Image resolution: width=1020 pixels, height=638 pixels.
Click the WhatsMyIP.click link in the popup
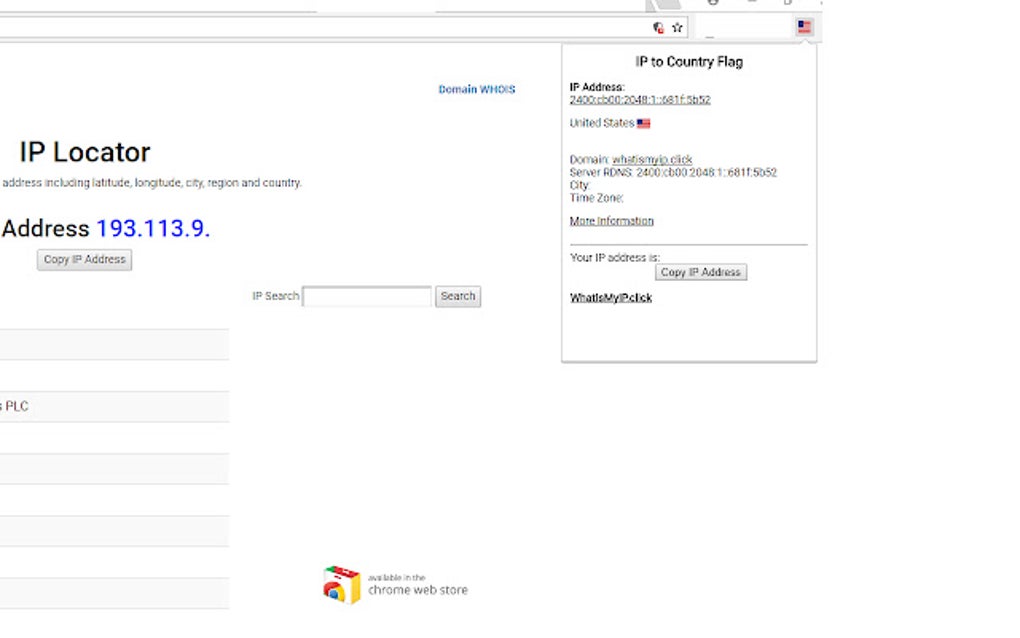611,297
